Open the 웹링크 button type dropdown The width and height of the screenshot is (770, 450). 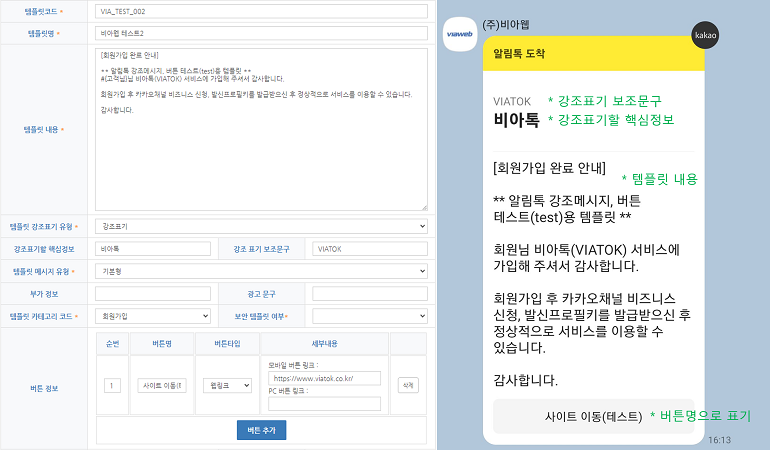227,386
